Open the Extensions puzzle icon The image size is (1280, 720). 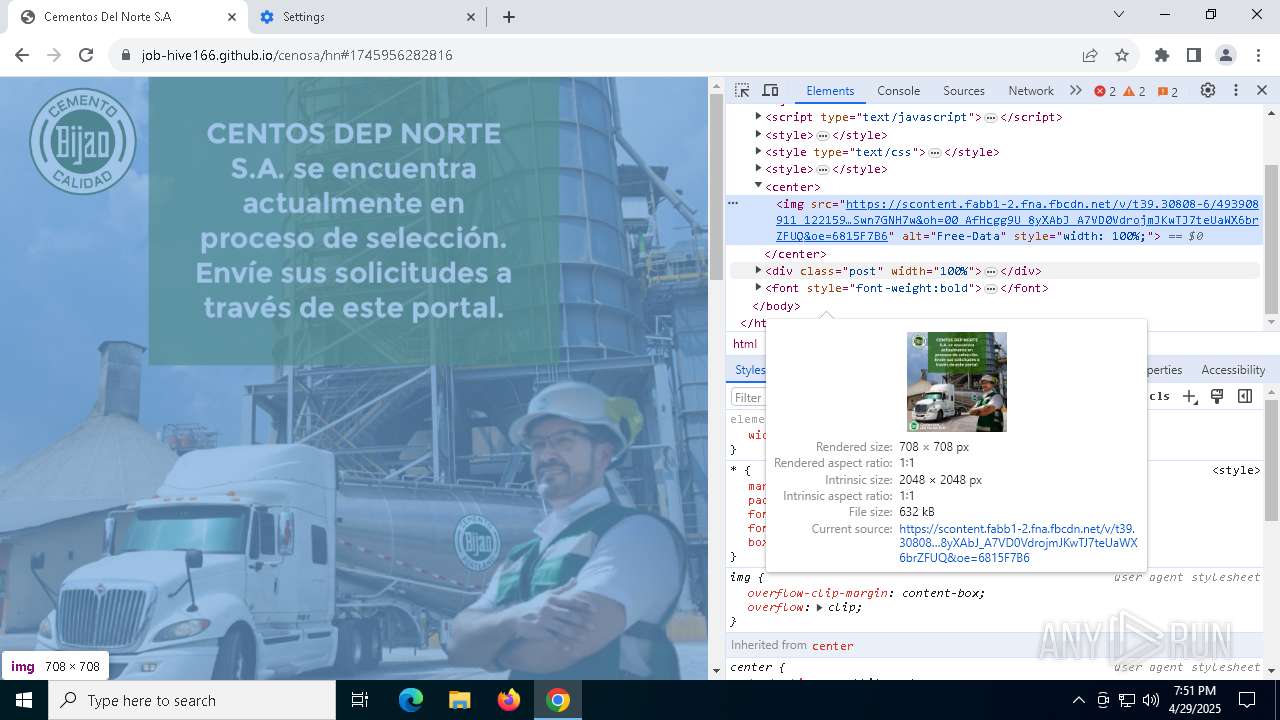[x=1162, y=55]
